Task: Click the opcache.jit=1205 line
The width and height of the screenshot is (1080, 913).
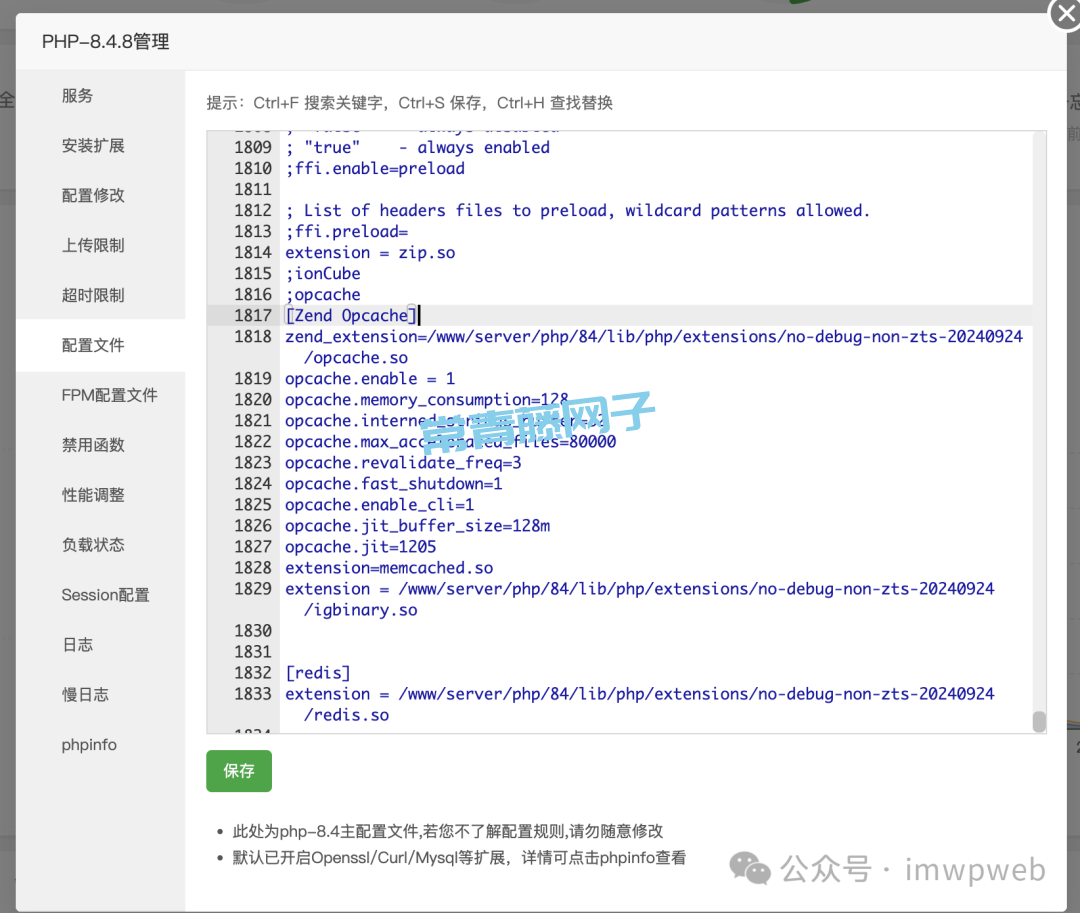Action: coord(361,547)
